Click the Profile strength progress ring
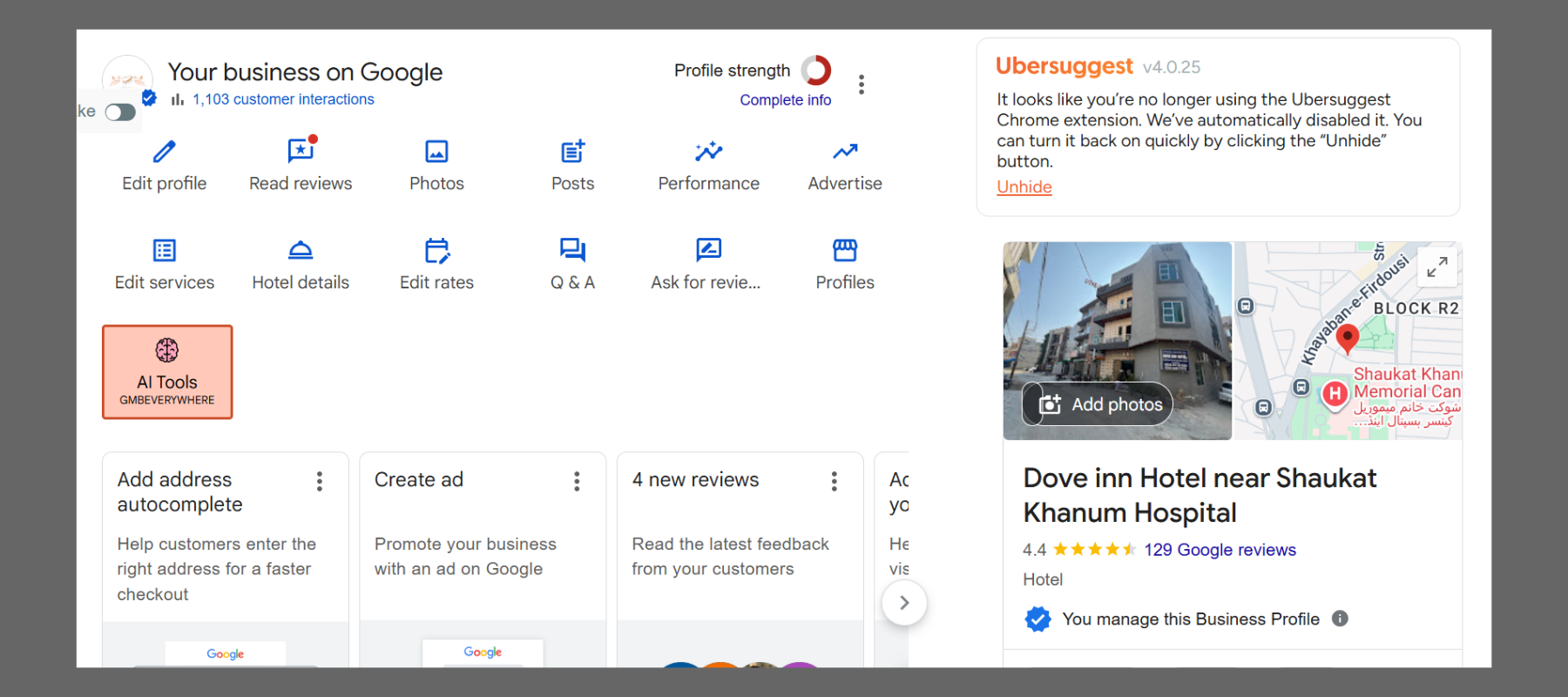Viewport: 1568px width, 697px height. [x=816, y=71]
